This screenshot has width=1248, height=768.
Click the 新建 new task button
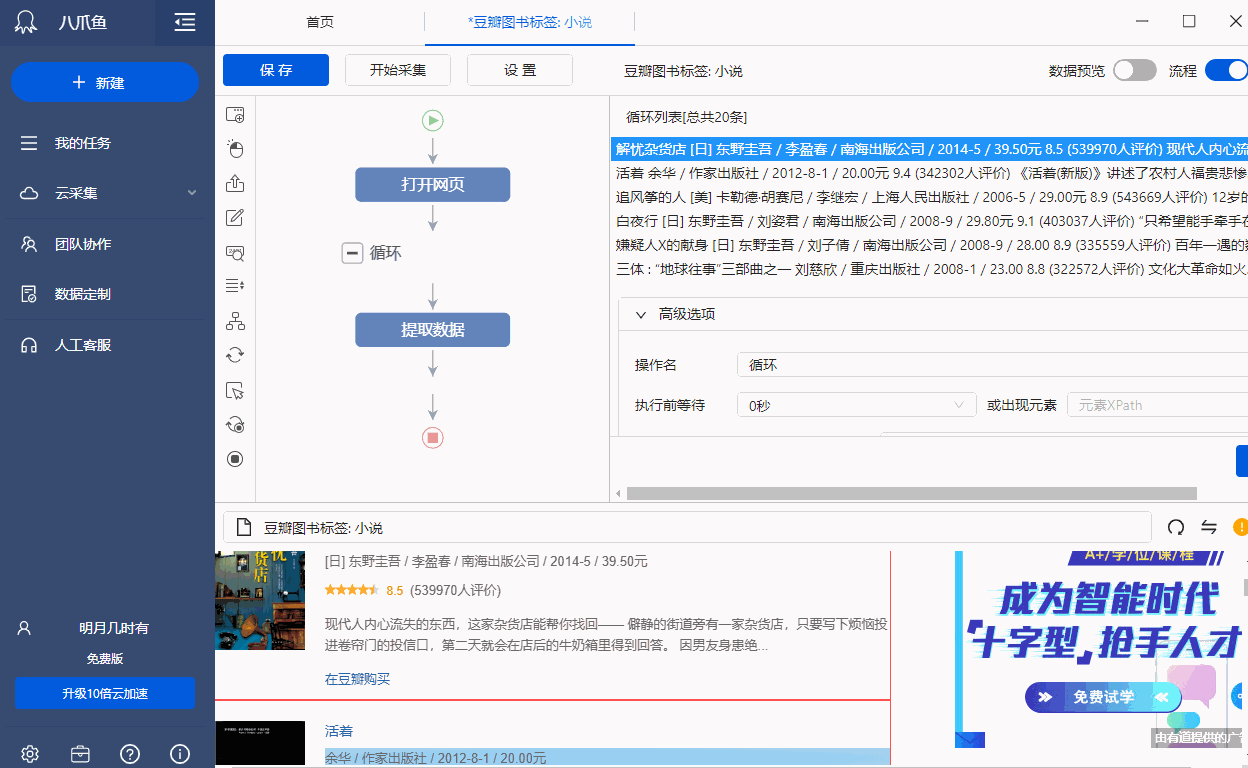105,83
